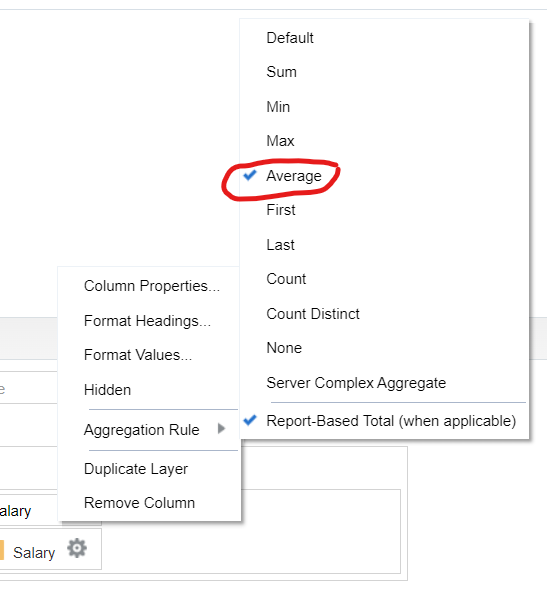Toggle the Hidden column option
The image size is (547, 593).
(x=107, y=390)
